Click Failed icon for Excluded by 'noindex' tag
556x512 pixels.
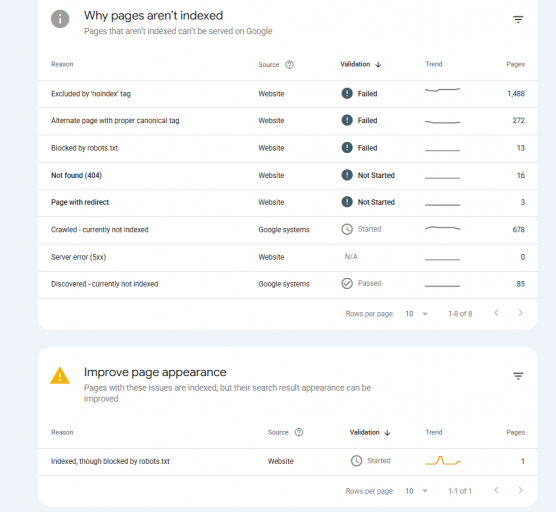pos(347,93)
